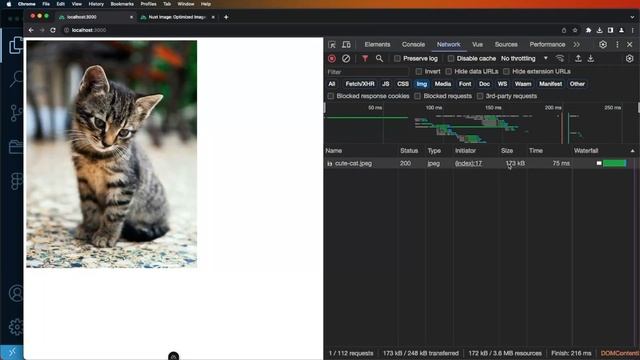The width and height of the screenshot is (640, 360).
Task: Open Chrome downloads icon
Action: 599,30
